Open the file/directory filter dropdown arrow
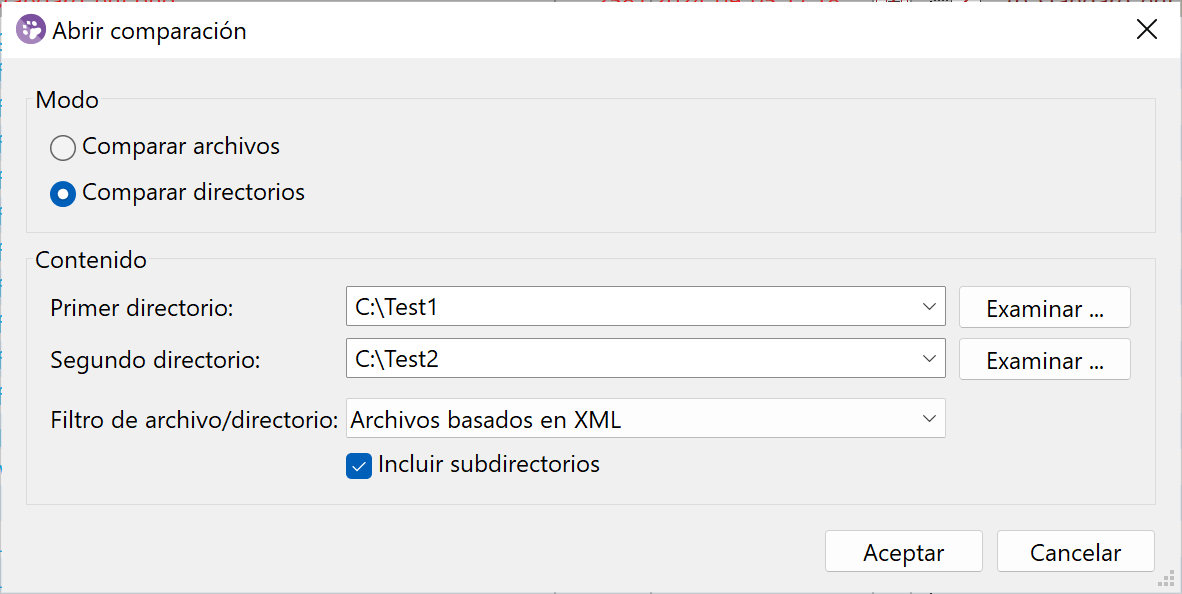 929,419
